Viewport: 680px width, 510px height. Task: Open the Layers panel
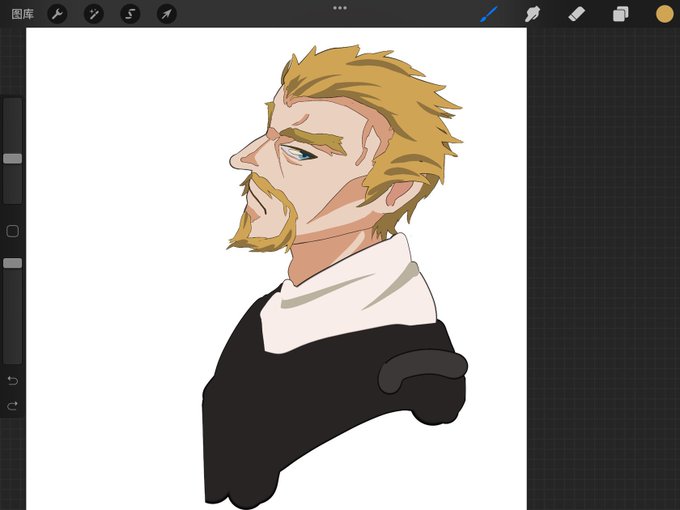coord(621,14)
